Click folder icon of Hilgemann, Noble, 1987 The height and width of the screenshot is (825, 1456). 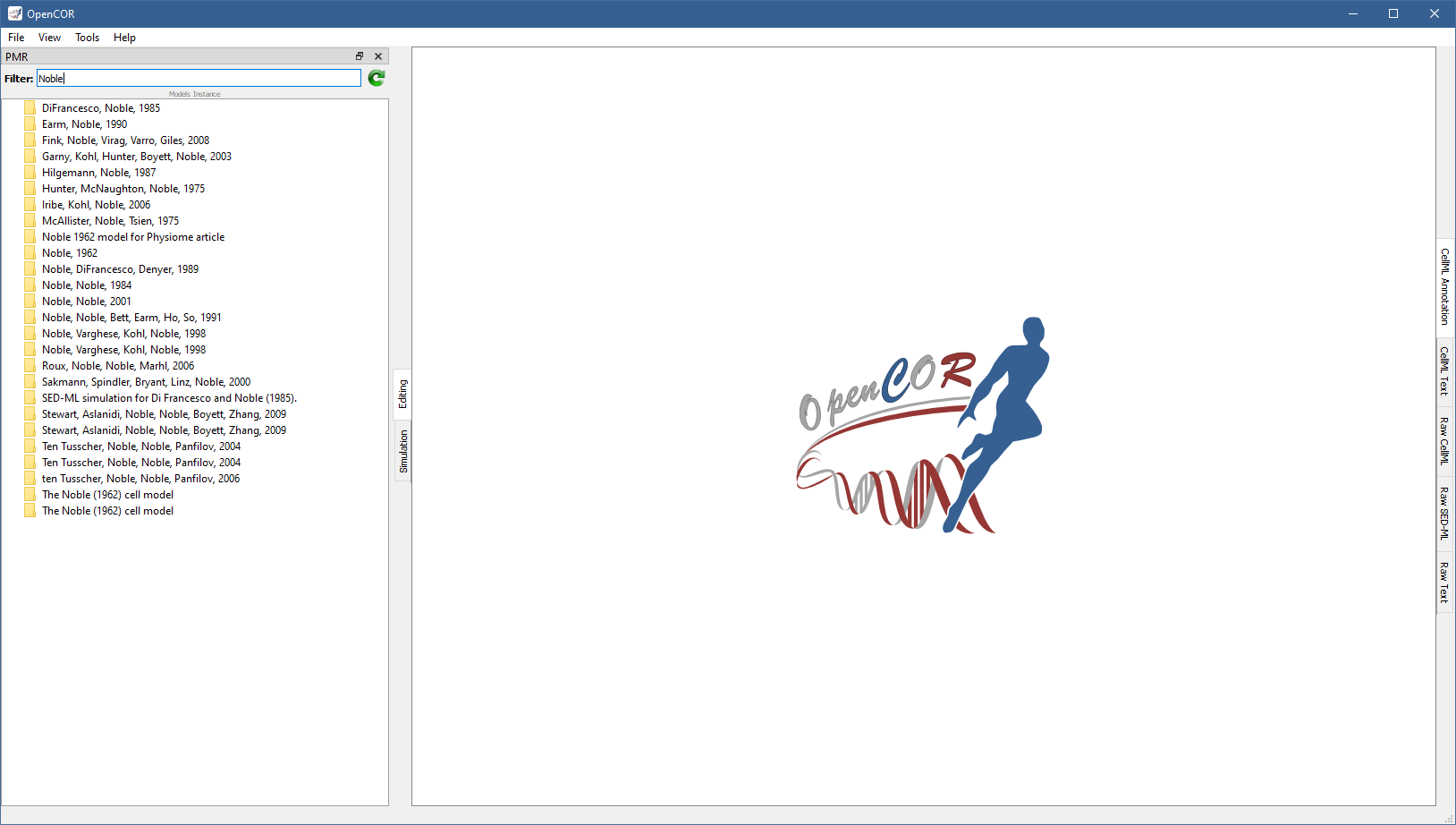point(30,173)
